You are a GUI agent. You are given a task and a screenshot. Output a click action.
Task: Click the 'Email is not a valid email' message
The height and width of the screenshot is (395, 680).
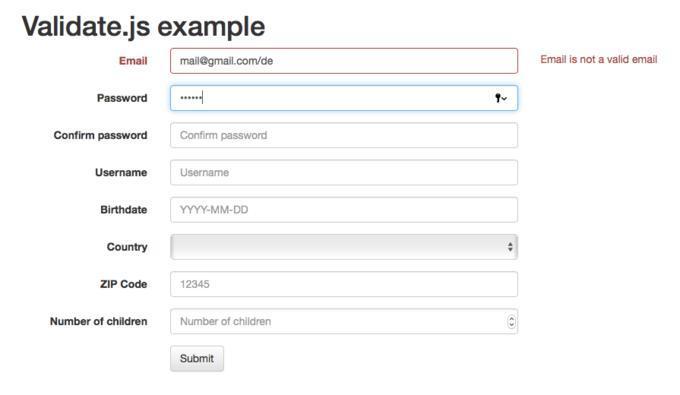click(x=598, y=59)
